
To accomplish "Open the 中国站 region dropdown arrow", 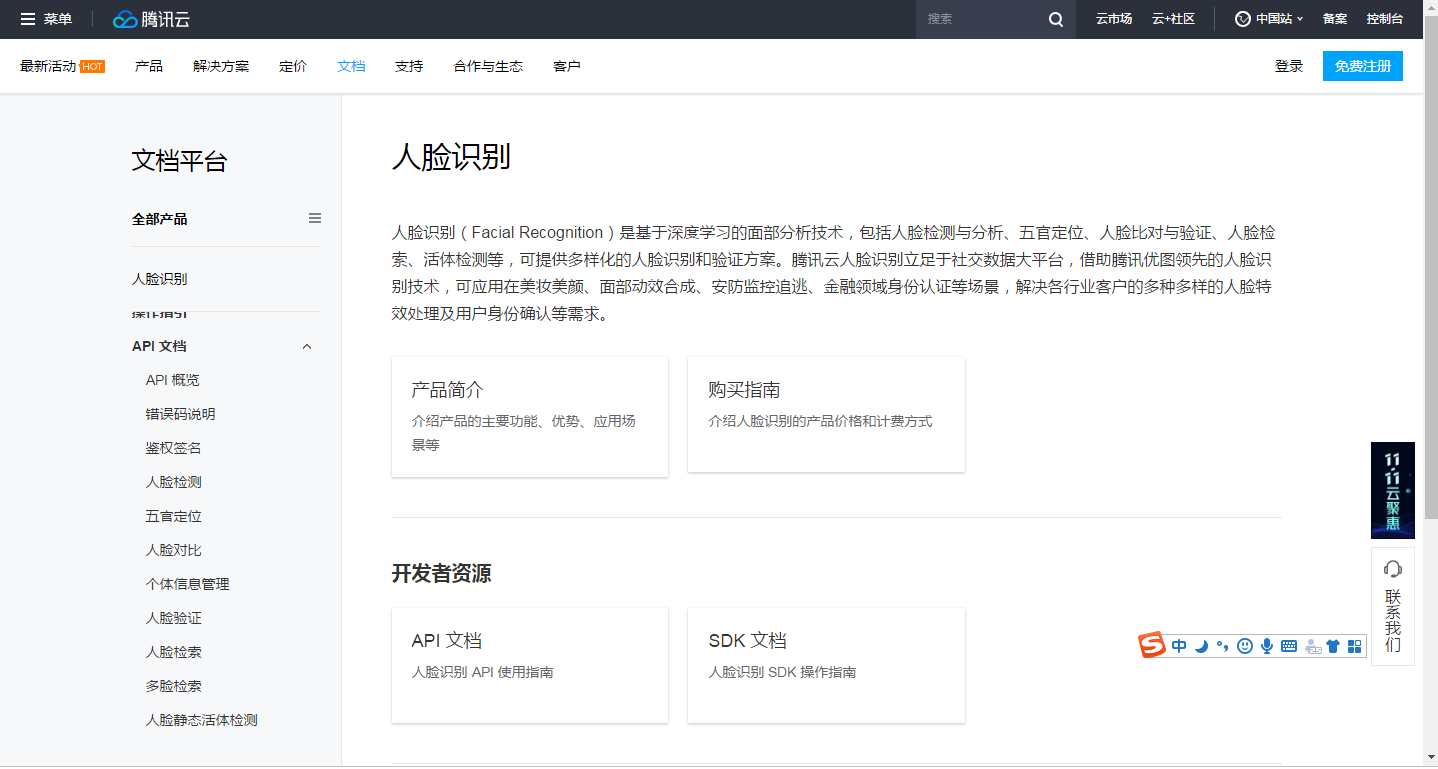I will (x=1300, y=19).
